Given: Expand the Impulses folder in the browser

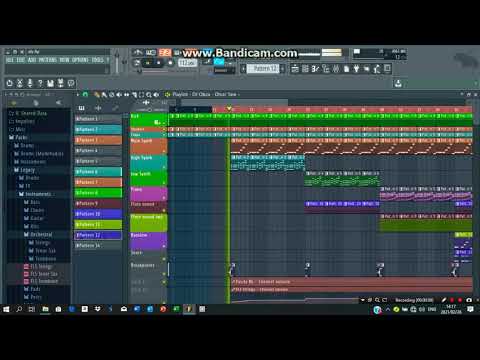Looking at the screenshot, I should point(25,121).
